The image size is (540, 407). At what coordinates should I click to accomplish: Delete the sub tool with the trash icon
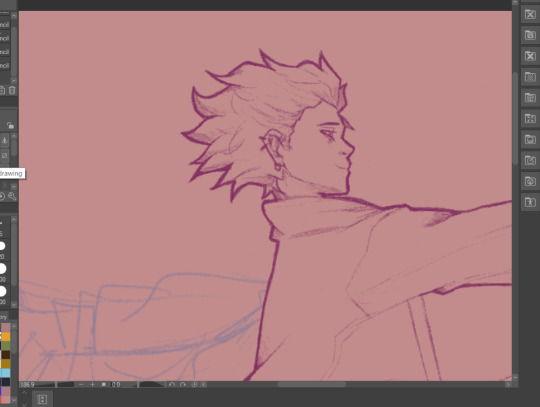12,90
